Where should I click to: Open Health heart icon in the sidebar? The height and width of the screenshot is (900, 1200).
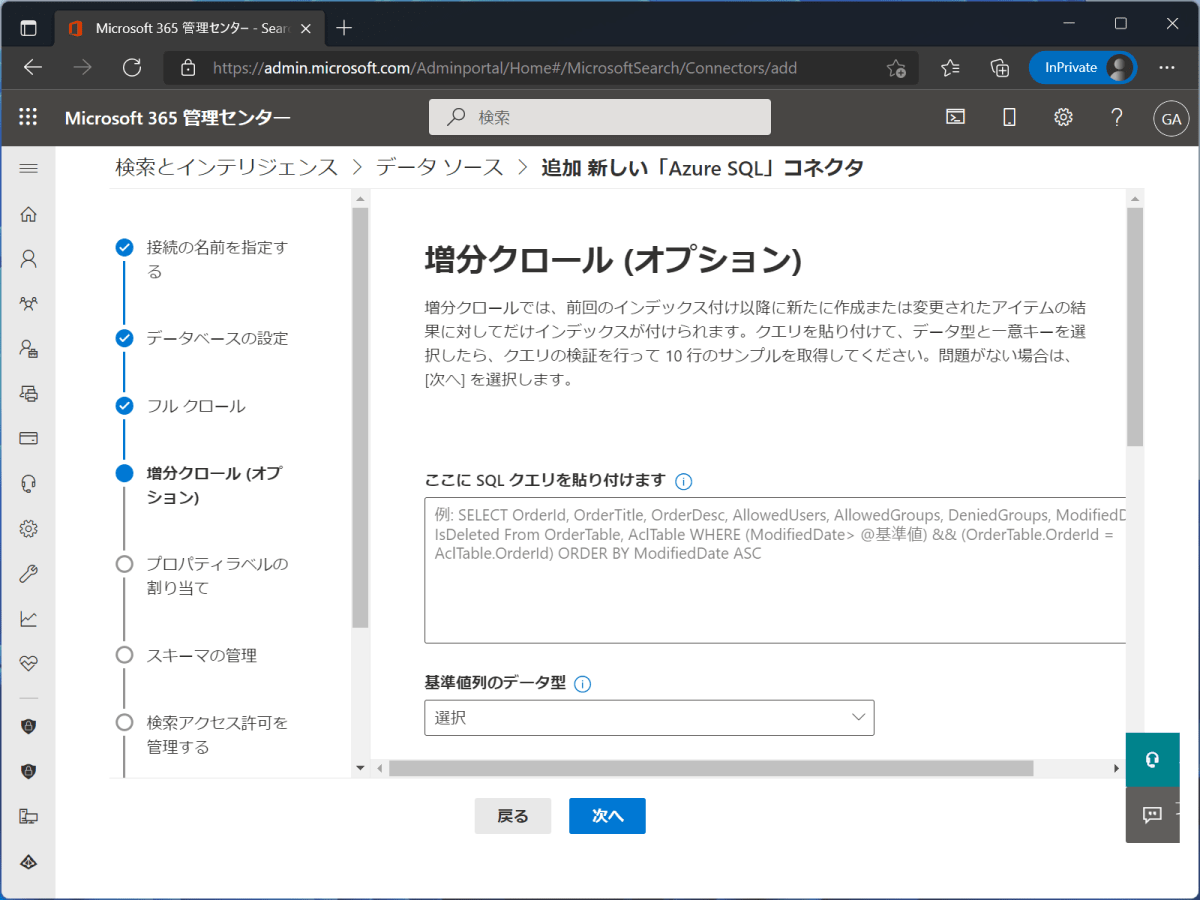click(x=28, y=663)
